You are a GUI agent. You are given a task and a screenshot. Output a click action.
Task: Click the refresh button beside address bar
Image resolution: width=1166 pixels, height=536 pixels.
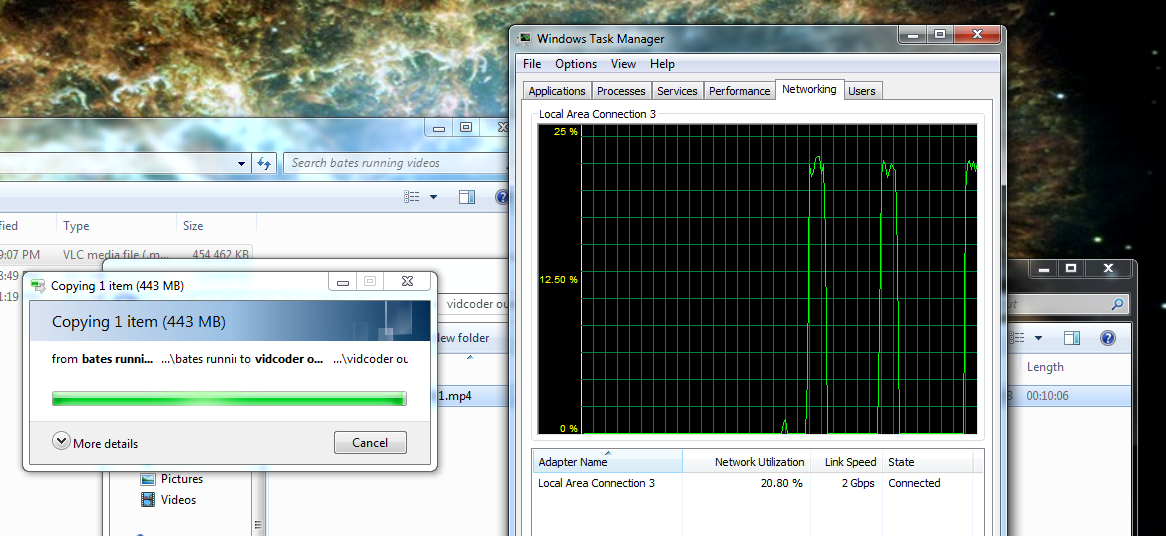(x=265, y=163)
